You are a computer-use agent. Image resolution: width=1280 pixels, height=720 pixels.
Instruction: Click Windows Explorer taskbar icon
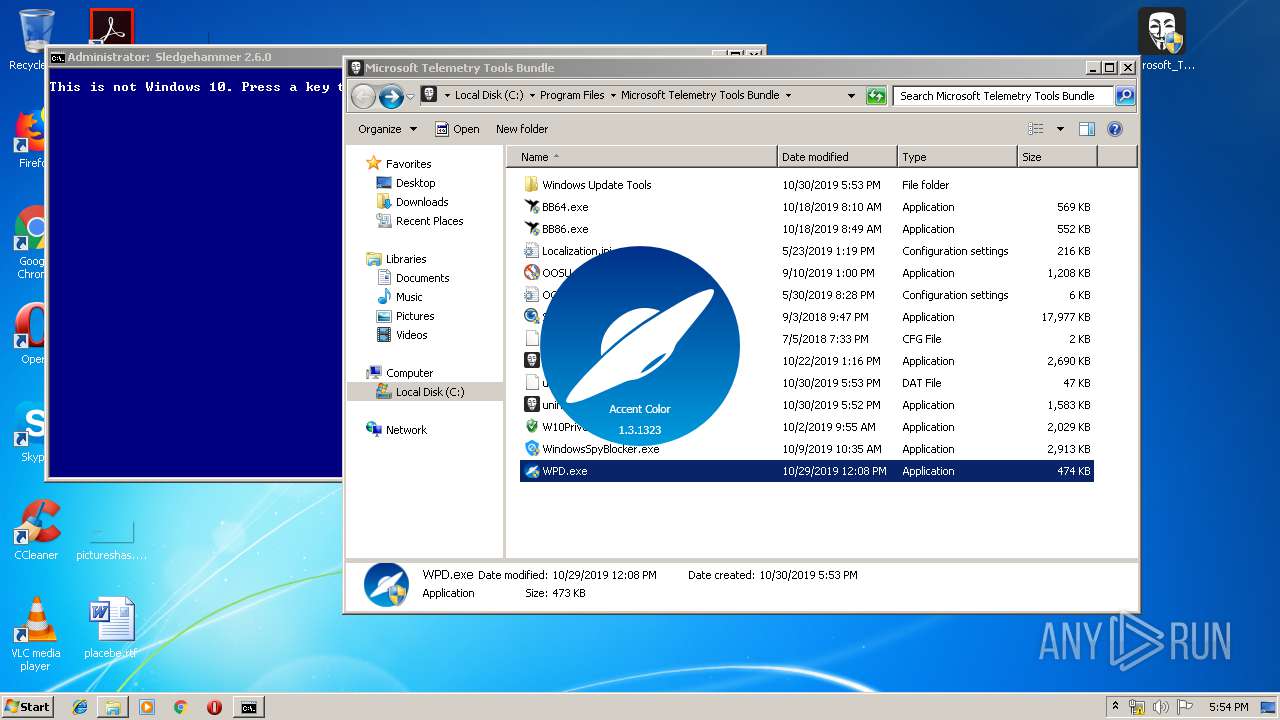(x=113, y=707)
